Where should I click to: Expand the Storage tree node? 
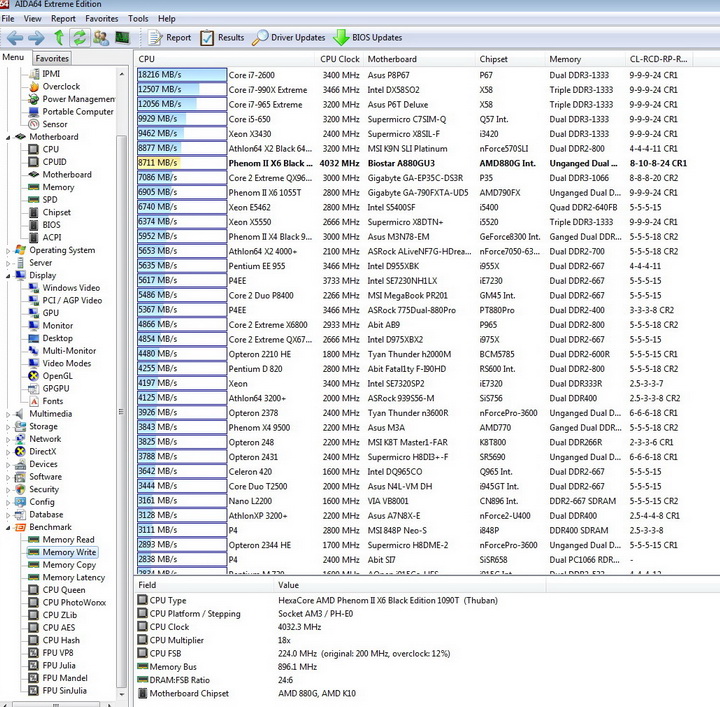click(8, 426)
